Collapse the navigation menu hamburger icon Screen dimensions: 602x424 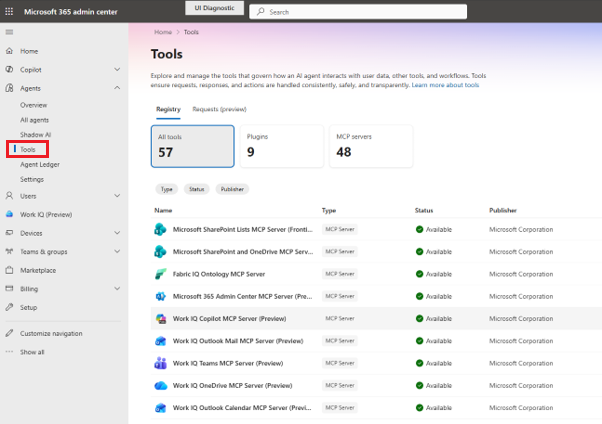(x=9, y=32)
